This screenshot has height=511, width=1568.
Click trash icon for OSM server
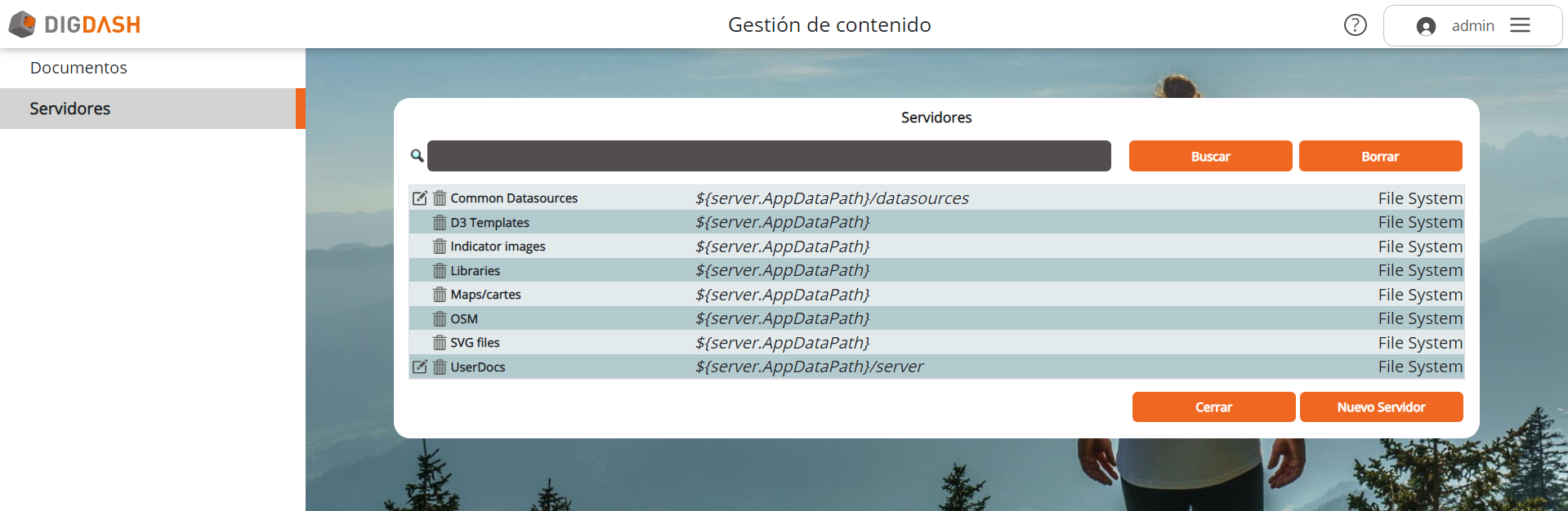click(x=440, y=319)
